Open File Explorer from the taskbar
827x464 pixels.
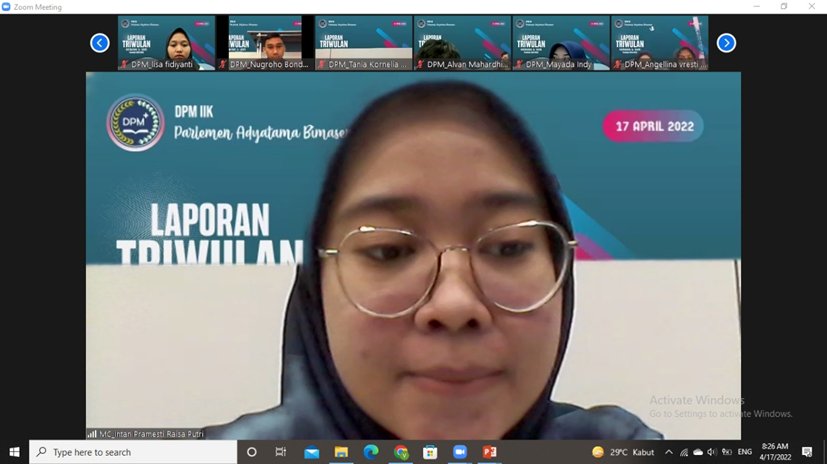coord(341,452)
